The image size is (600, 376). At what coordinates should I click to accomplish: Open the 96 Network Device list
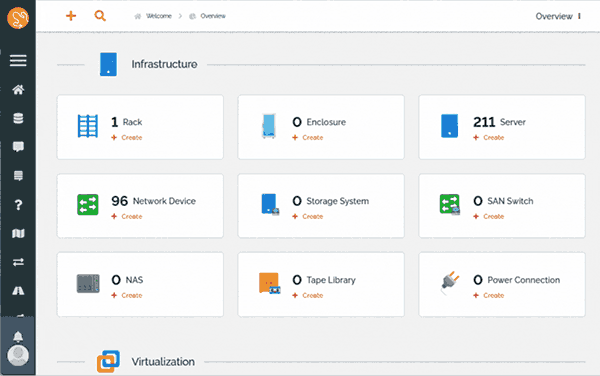click(x=153, y=201)
